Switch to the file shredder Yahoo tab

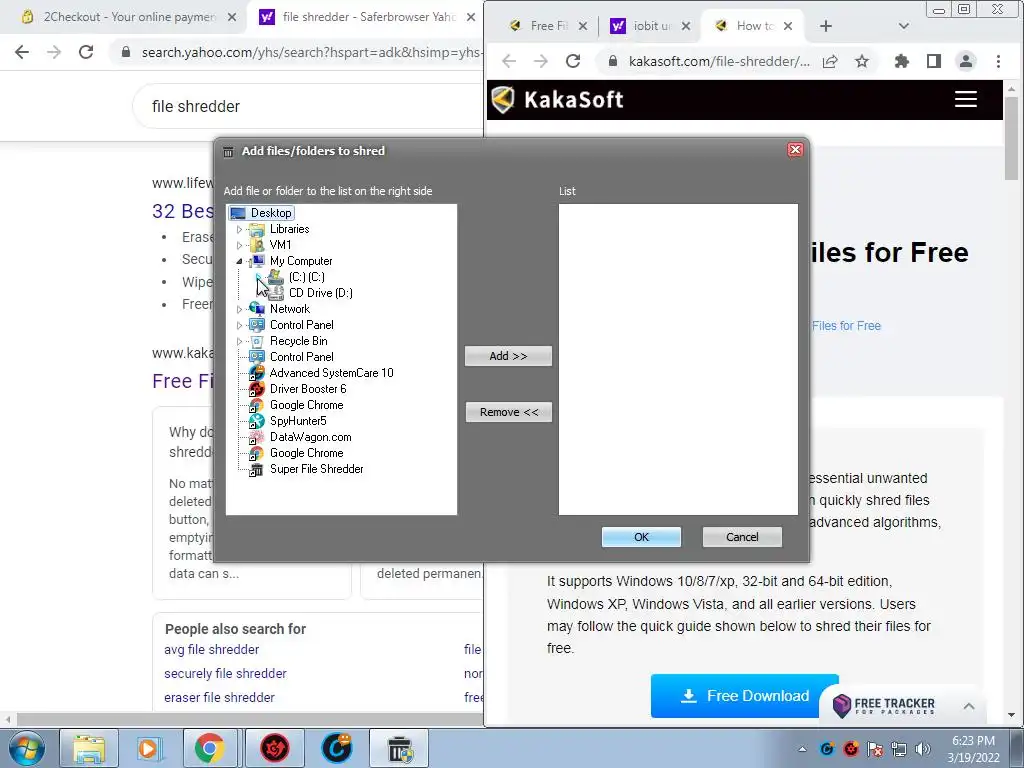point(367,17)
